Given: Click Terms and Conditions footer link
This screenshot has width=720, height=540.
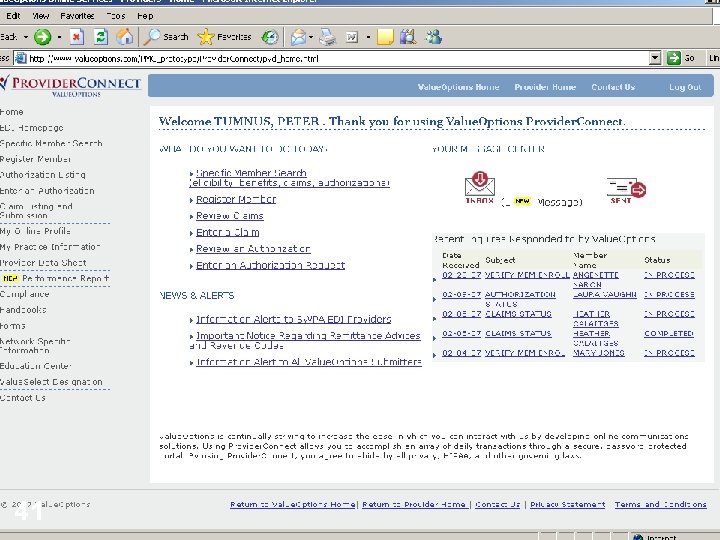Looking at the screenshot, I should point(660,504).
